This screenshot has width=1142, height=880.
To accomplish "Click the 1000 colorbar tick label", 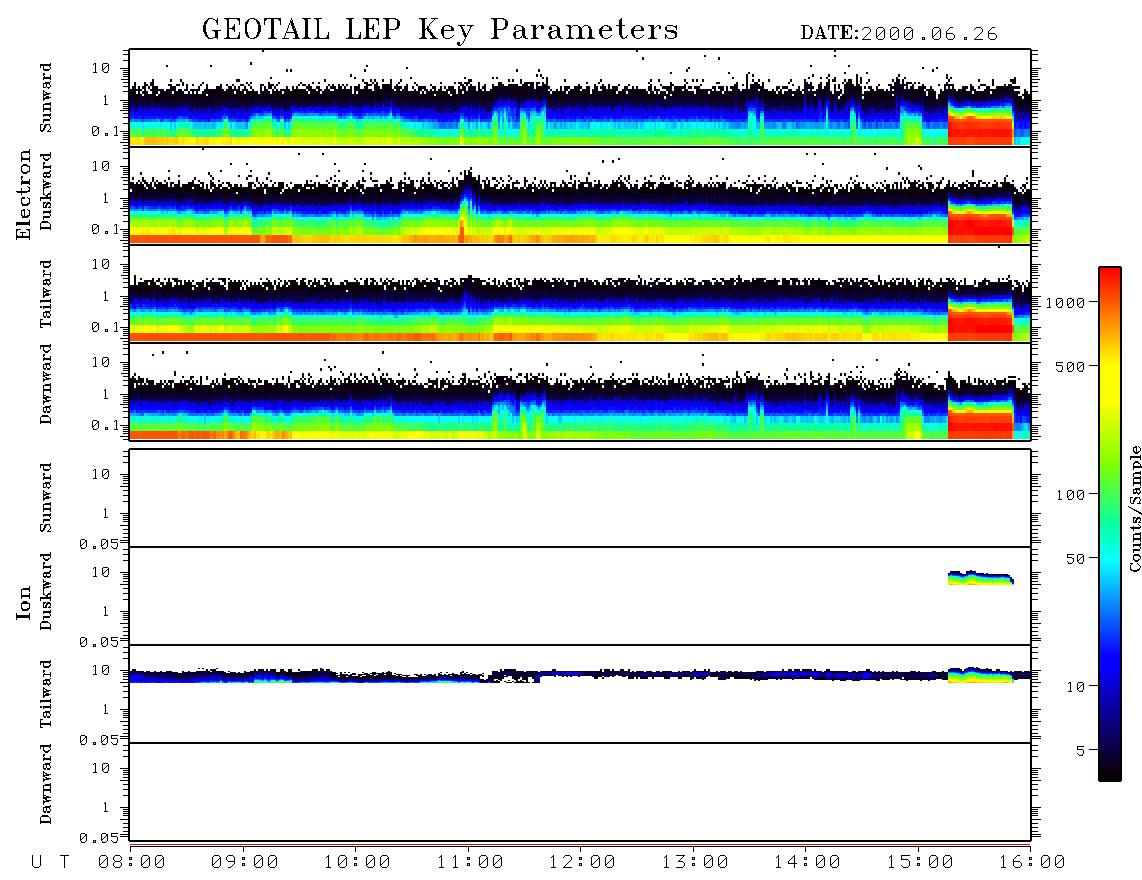I will coord(1065,303).
